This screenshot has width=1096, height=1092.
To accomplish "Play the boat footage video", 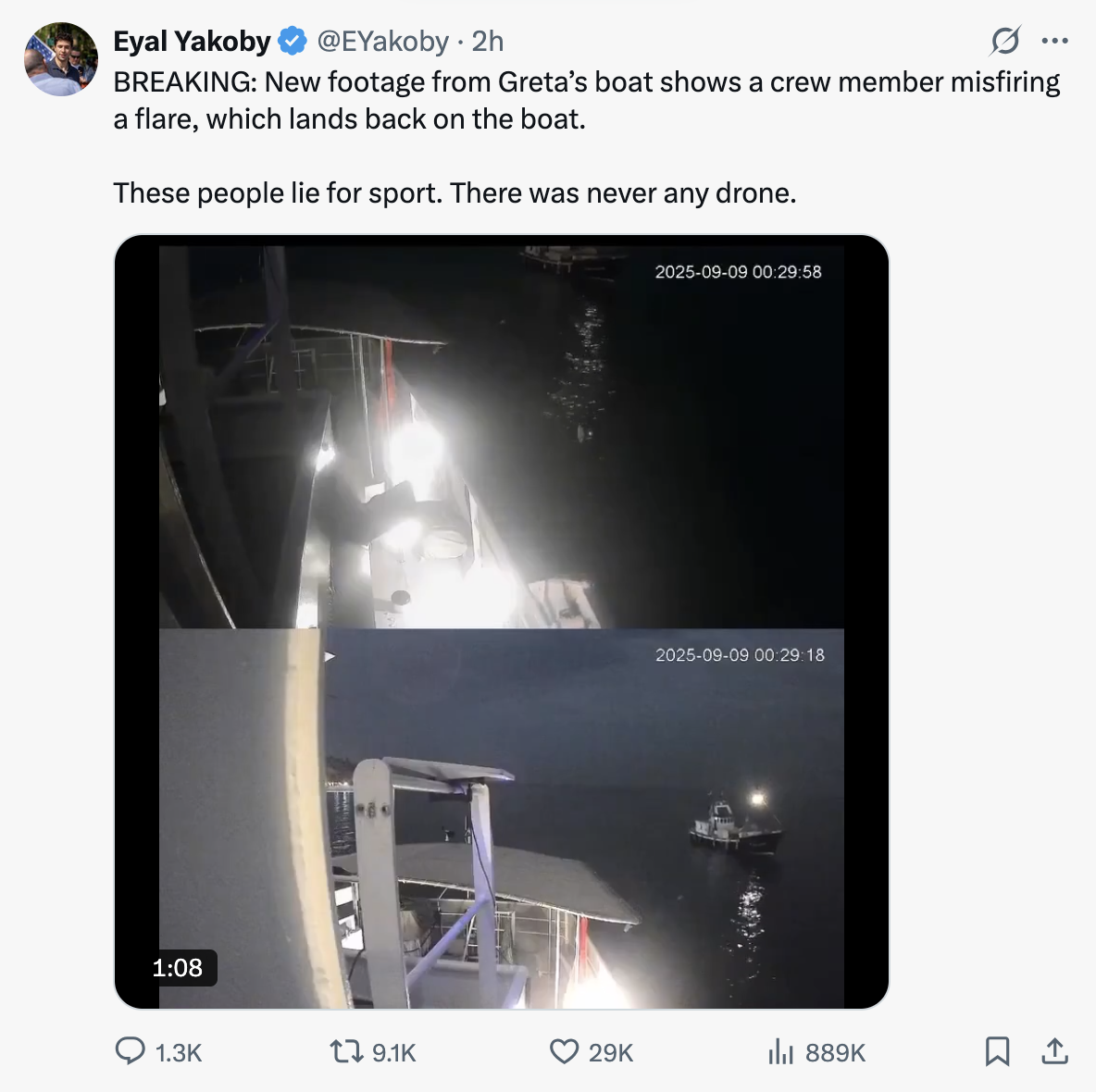I will click(501, 622).
